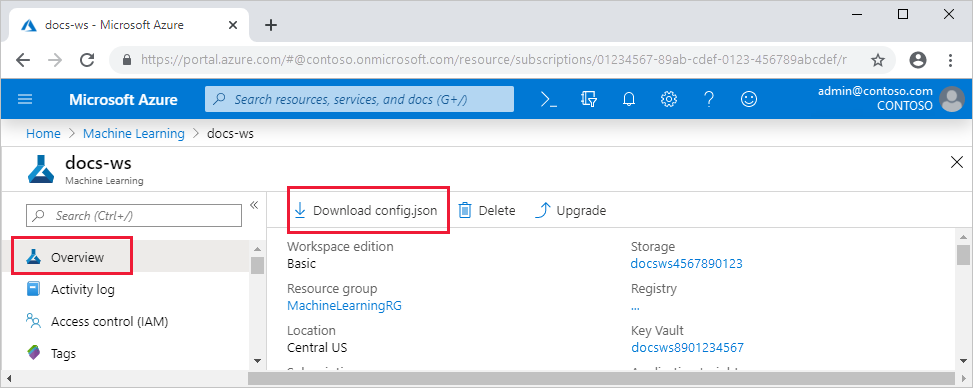
Task: Click the Workspace edition value Basic
Action: [302, 263]
